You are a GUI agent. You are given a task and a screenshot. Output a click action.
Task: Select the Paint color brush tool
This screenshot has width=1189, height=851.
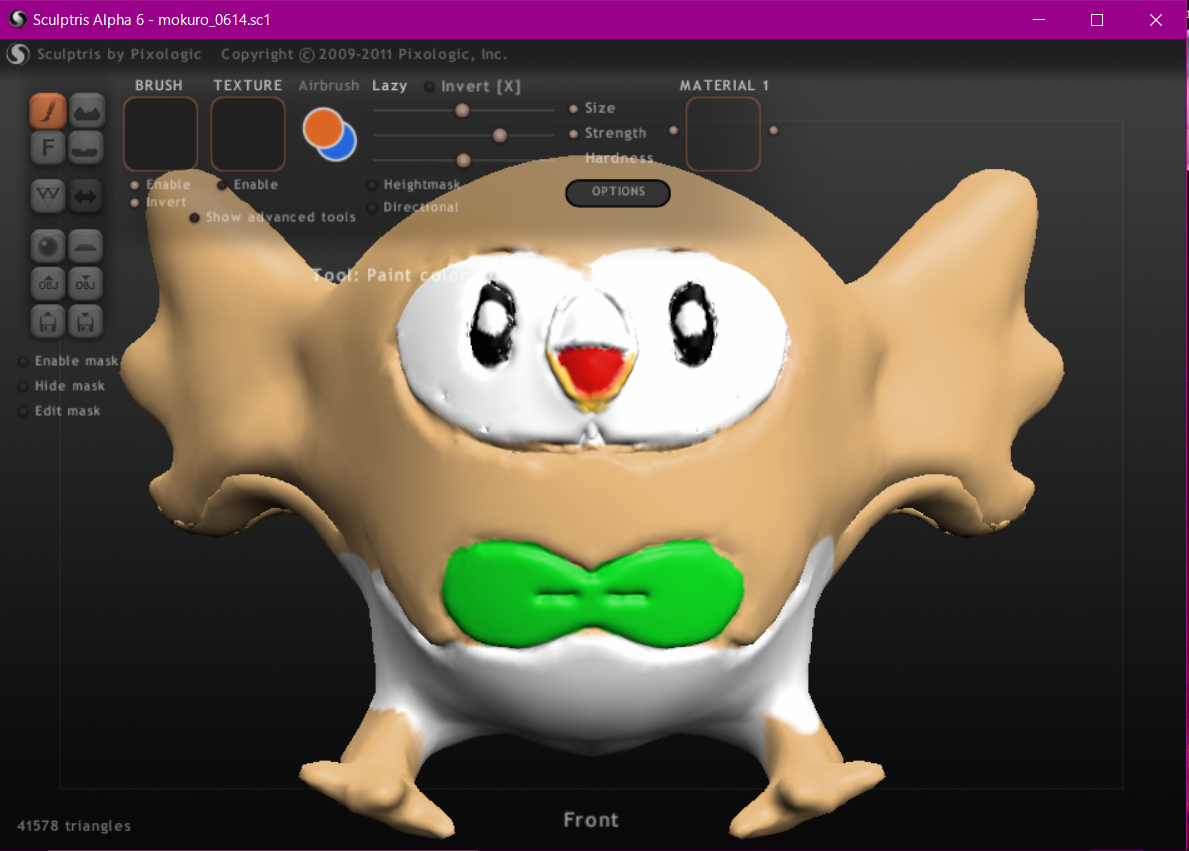pyautogui.click(x=48, y=111)
